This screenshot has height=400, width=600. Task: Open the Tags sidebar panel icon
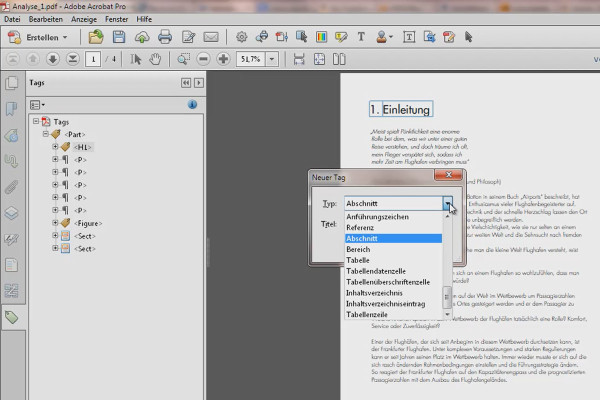[11, 317]
